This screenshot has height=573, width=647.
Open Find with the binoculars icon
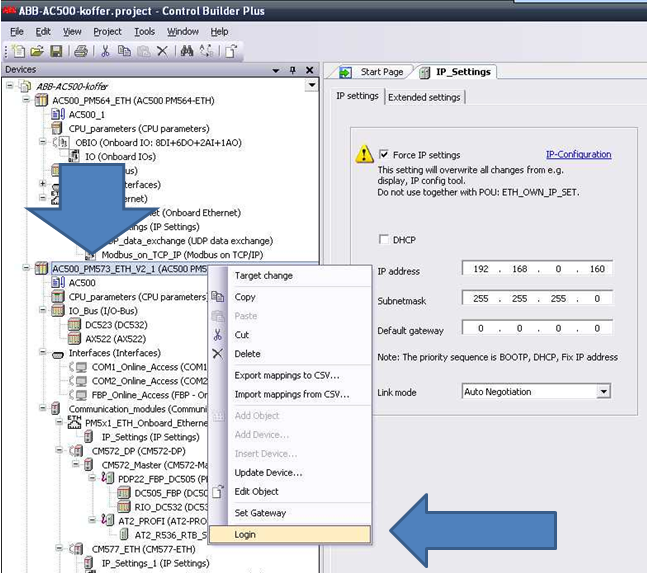tap(185, 50)
